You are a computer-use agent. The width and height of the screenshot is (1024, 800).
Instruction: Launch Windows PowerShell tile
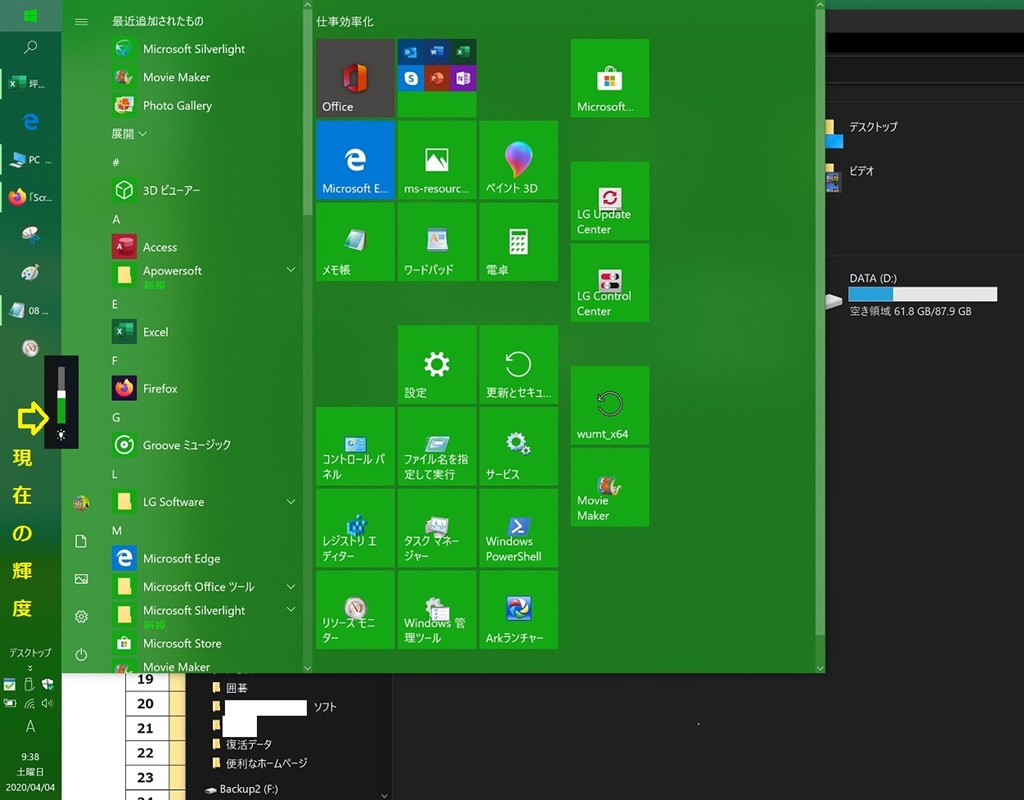(519, 528)
